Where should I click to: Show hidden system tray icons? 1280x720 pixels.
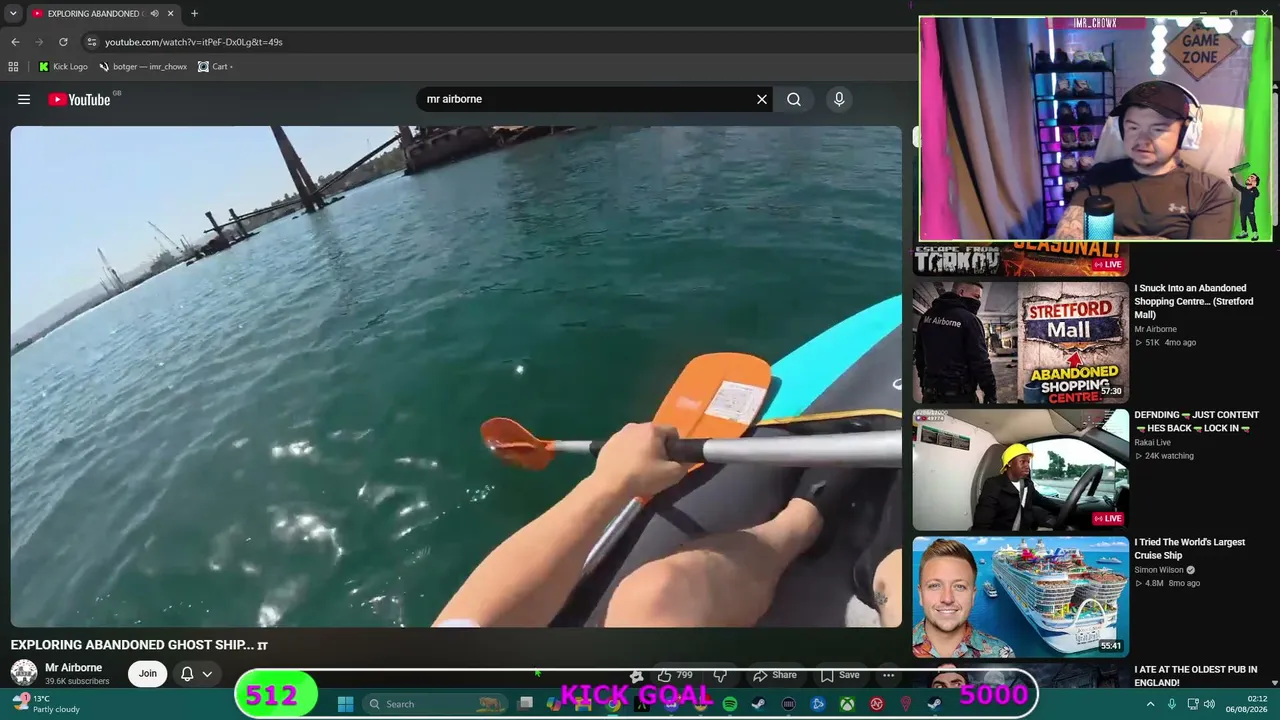coord(1150,704)
